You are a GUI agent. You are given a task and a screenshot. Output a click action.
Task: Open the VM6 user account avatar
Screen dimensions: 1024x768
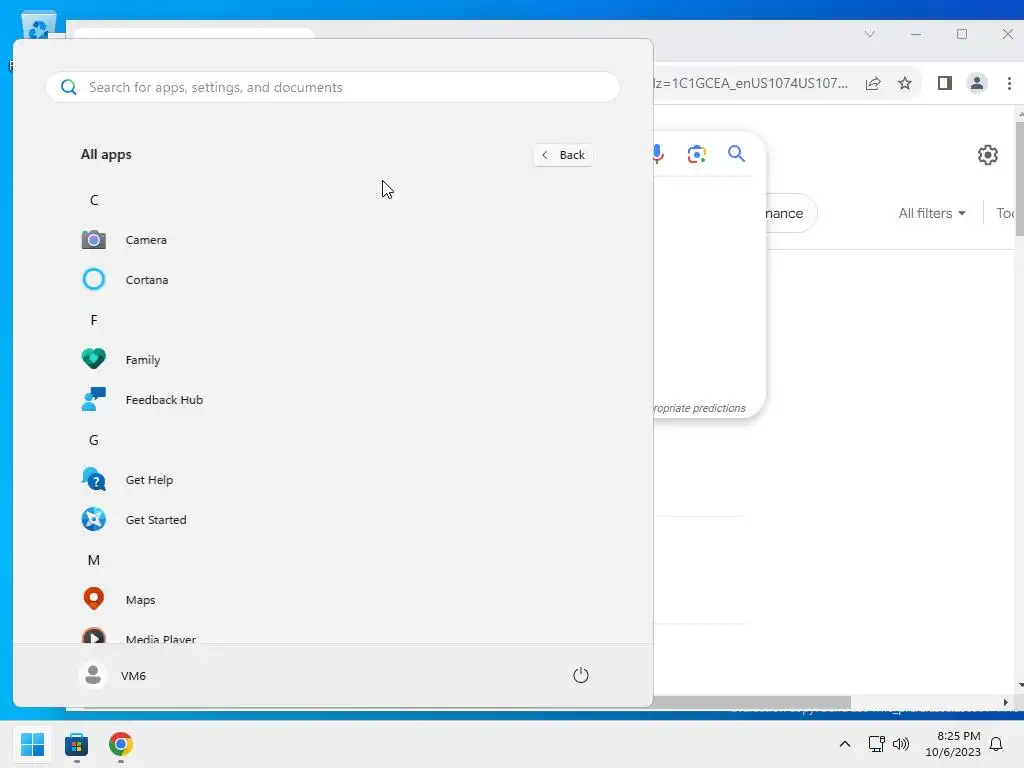pos(93,675)
